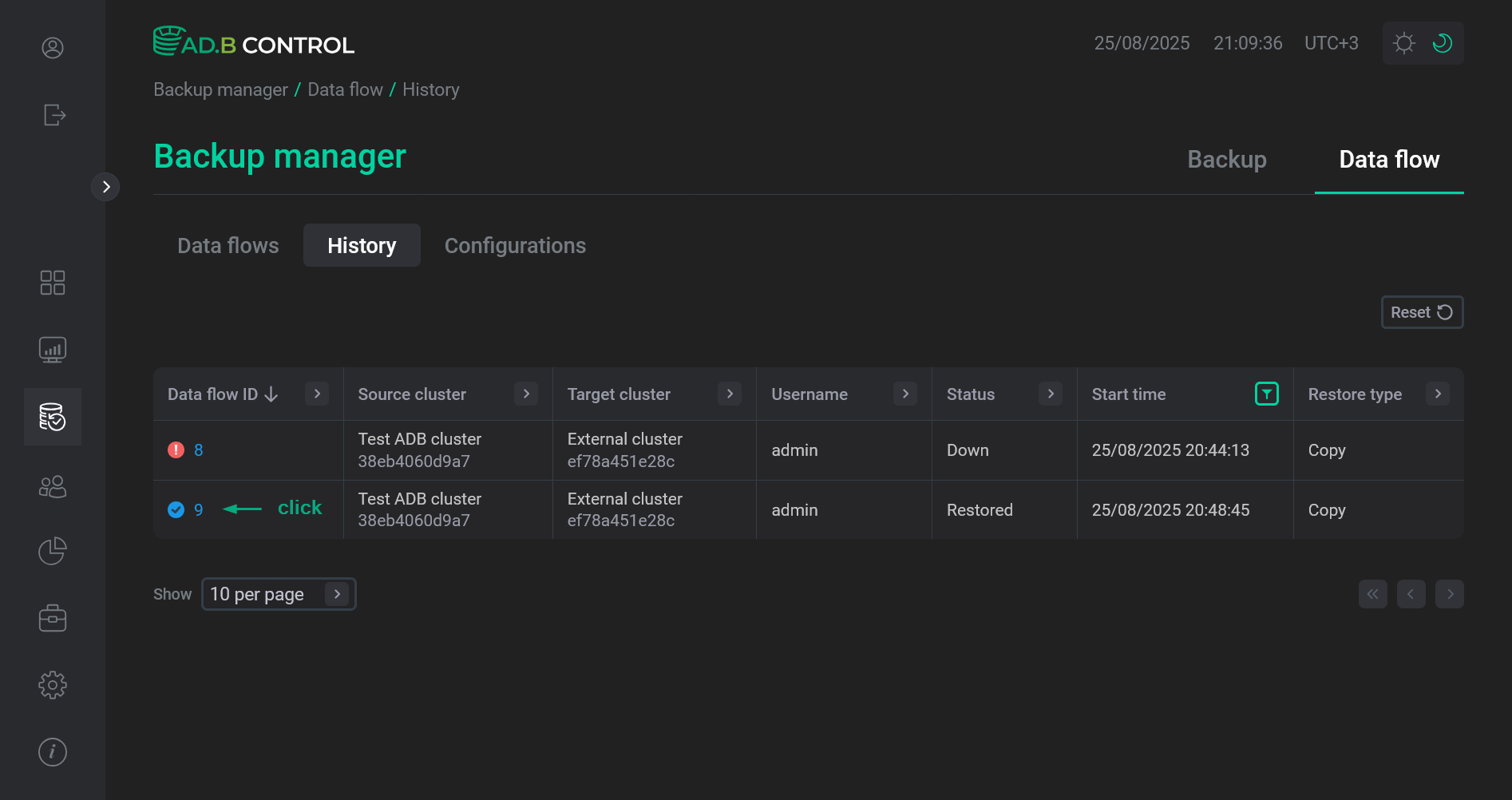Open the briefcase services icon
The width and height of the screenshot is (1512, 800).
pyautogui.click(x=52, y=617)
